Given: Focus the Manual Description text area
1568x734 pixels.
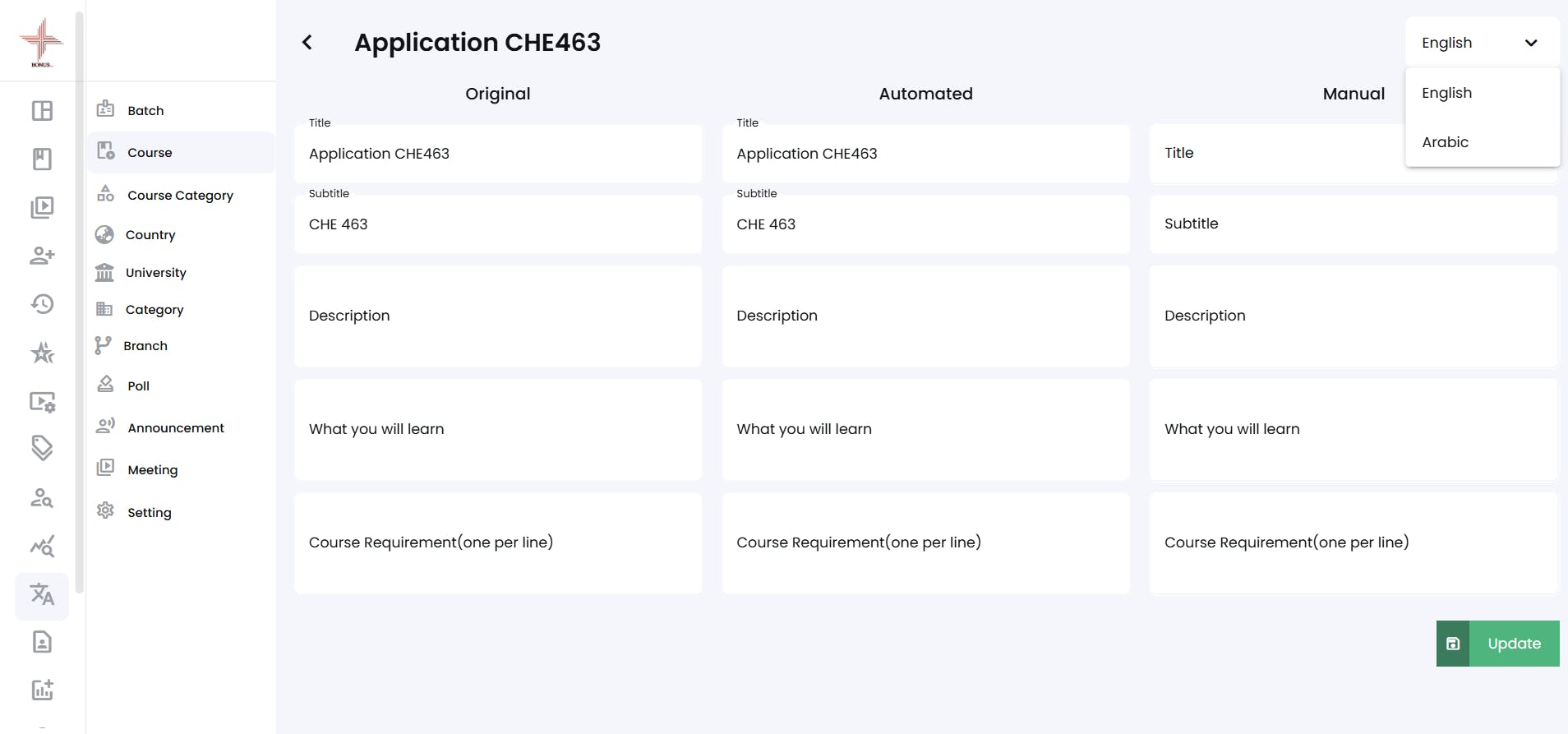Looking at the screenshot, I should pos(1353,316).
